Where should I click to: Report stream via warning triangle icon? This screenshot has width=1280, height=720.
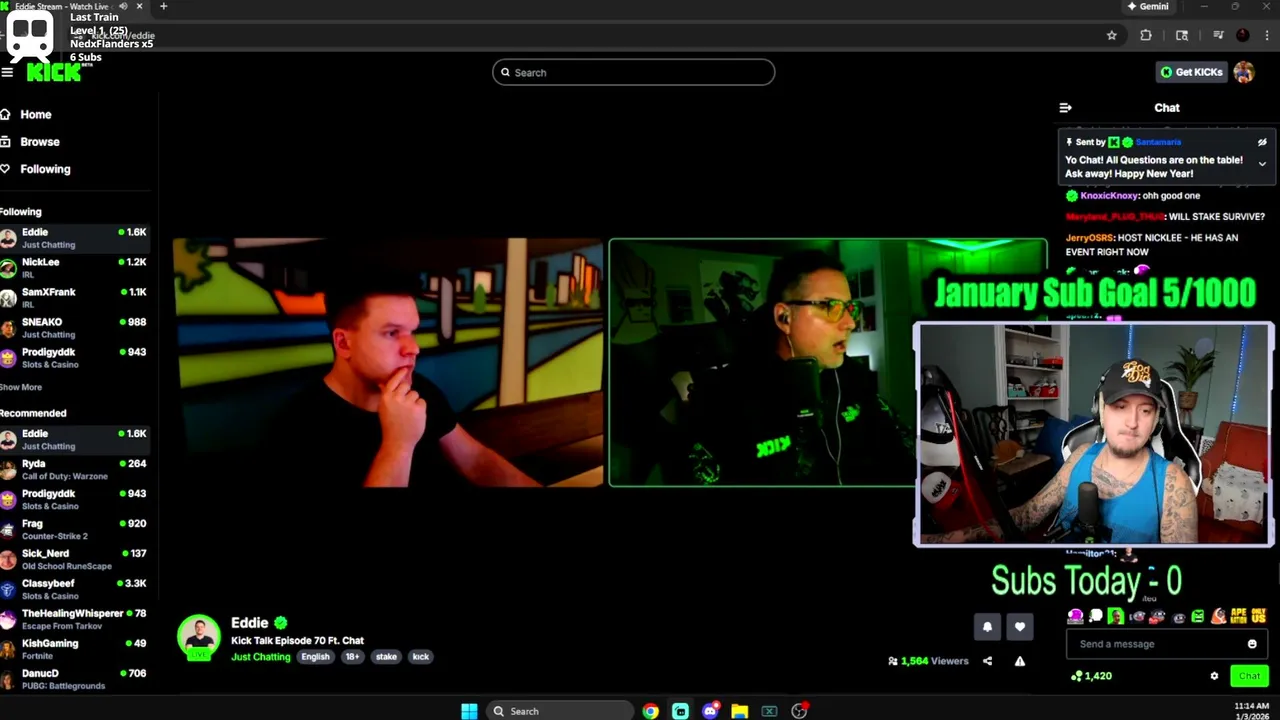(1019, 661)
